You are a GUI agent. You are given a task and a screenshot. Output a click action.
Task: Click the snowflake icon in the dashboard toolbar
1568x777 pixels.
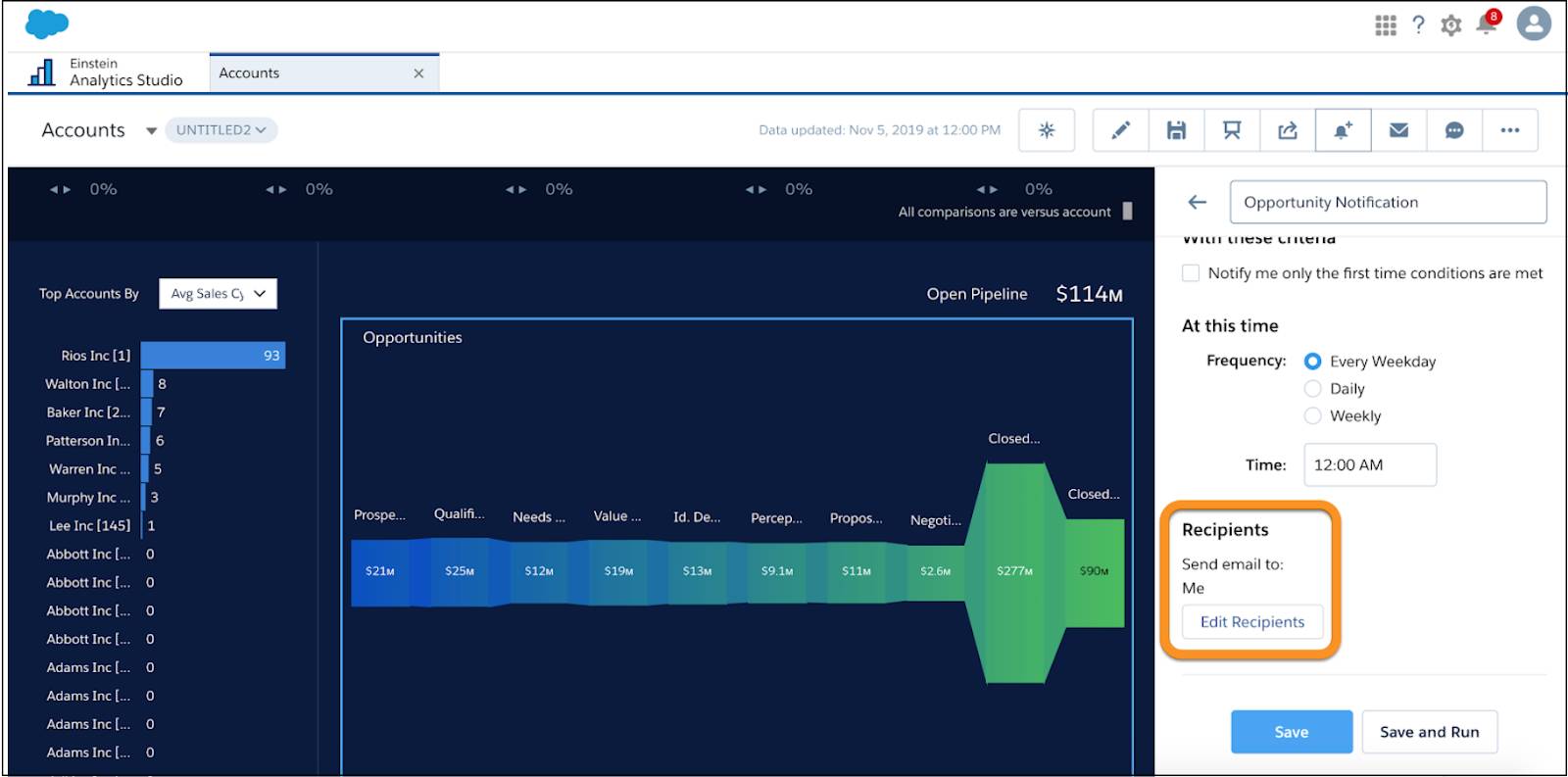(x=1047, y=130)
